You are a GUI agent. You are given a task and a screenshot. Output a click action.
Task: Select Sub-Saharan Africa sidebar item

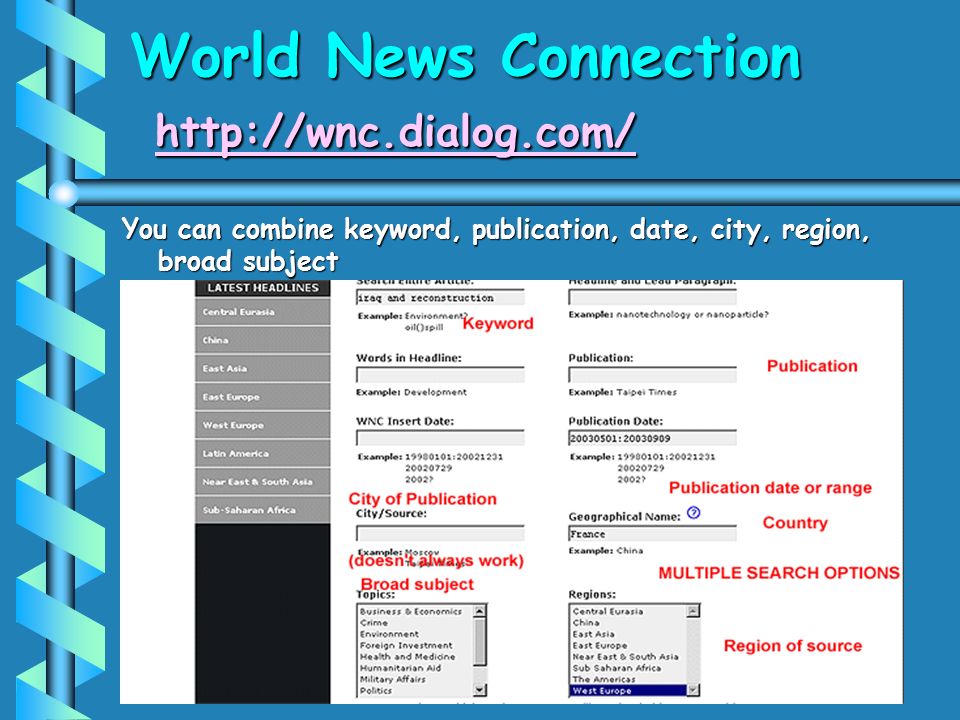263,510
